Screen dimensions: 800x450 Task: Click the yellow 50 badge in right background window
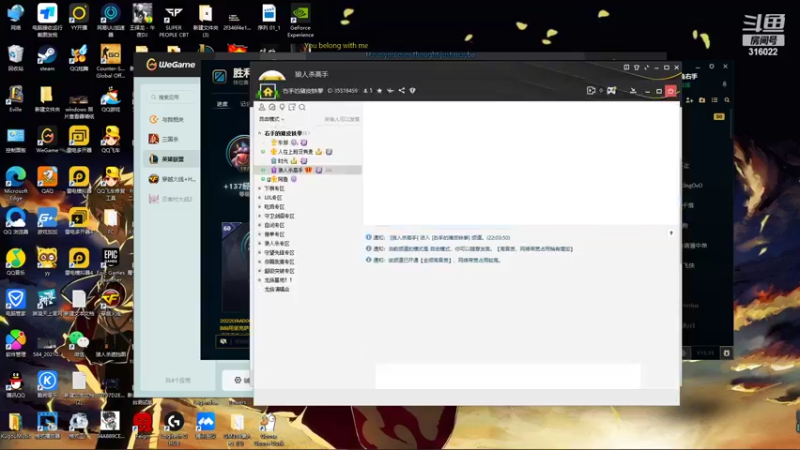(719, 116)
